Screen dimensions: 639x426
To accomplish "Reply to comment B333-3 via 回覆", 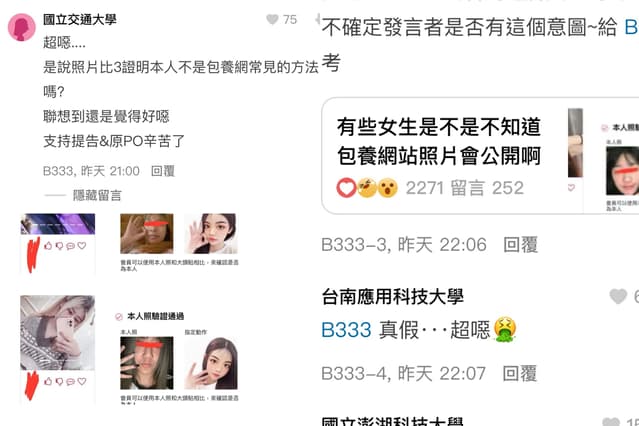I will point(520,245).
